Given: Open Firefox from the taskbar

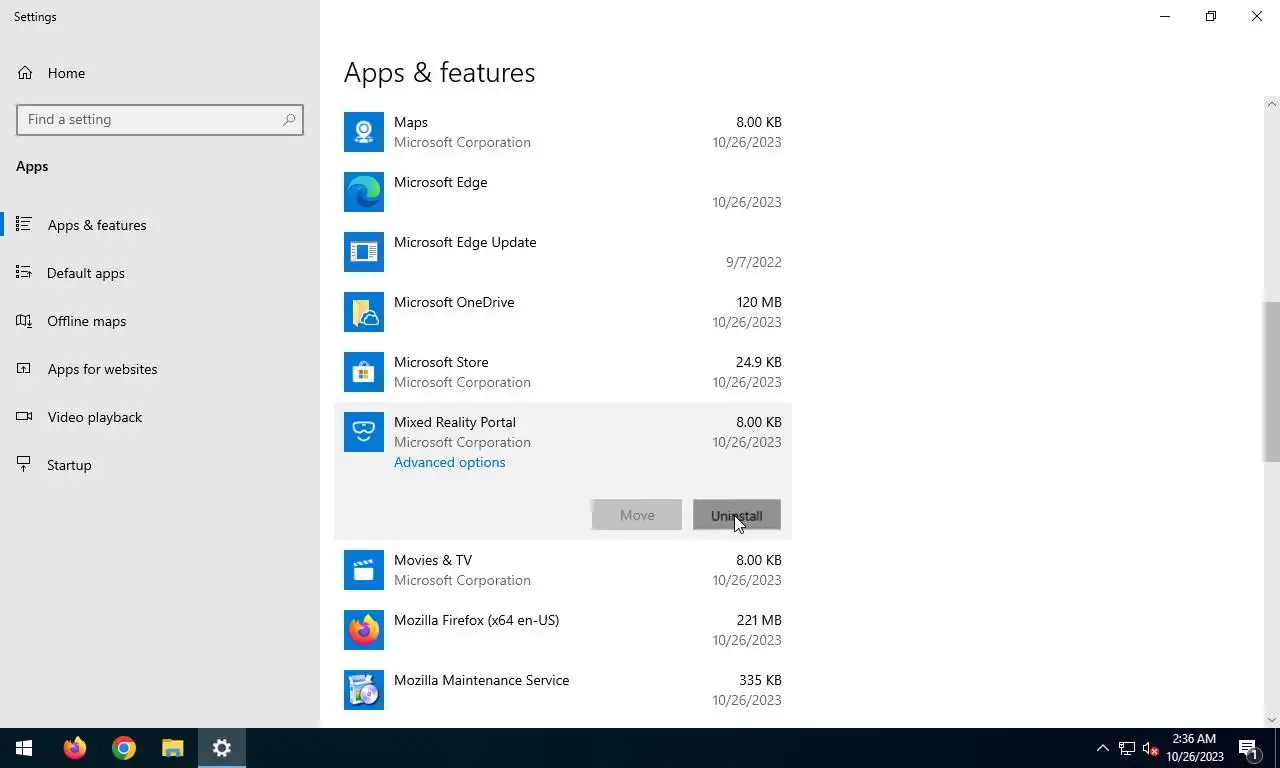Looking at the screenshot, I should 75,748.
